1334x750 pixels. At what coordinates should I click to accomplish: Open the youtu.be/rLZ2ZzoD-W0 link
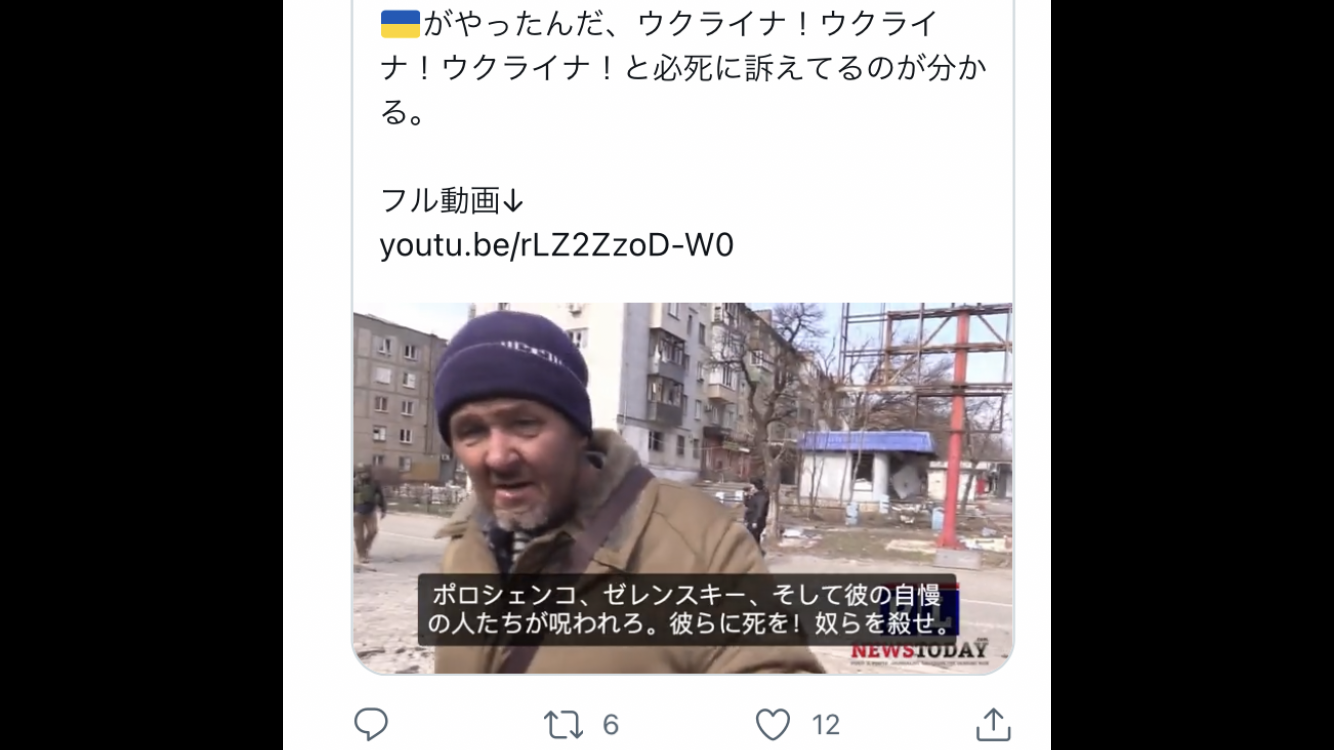[557, 245]
